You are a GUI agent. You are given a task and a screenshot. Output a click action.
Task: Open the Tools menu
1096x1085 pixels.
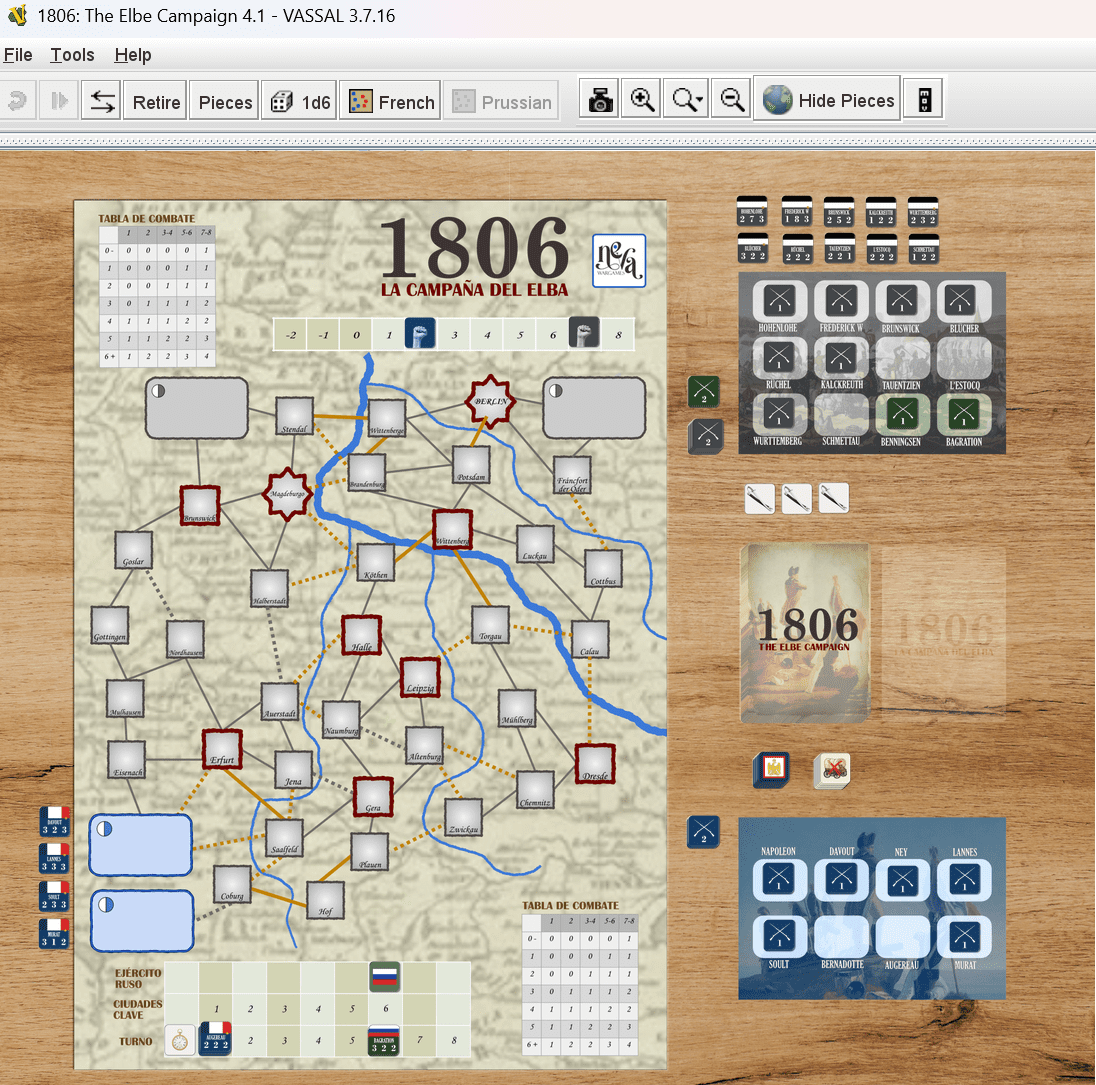point(73,55)
